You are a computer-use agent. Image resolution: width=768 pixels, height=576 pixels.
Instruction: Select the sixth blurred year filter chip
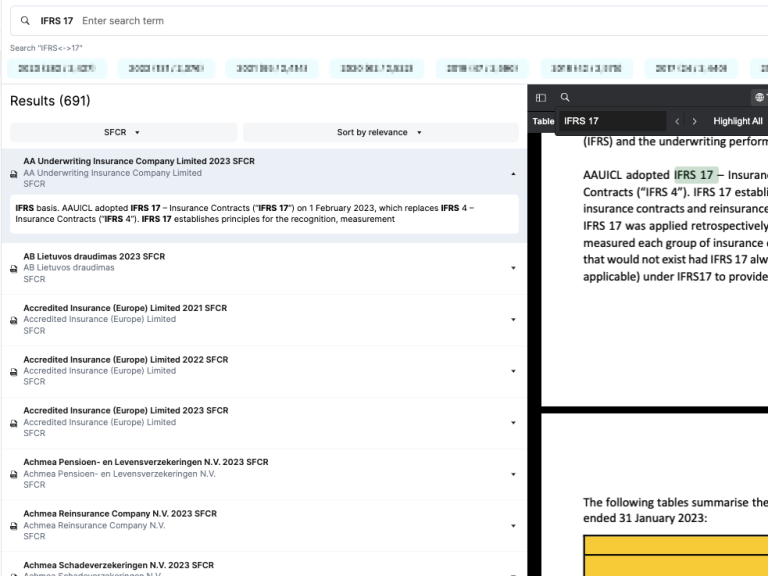point(586,69)
